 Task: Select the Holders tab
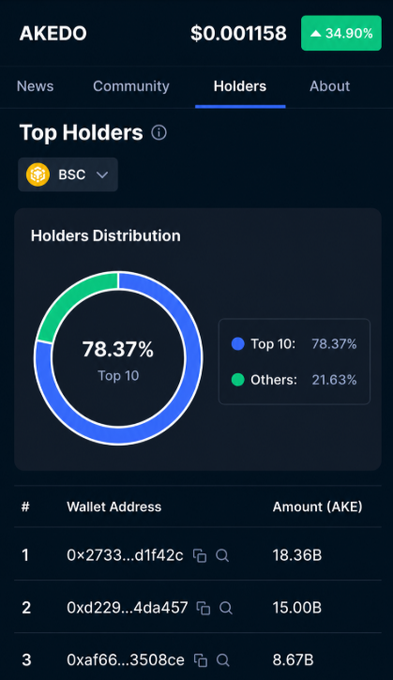point(240,86)
